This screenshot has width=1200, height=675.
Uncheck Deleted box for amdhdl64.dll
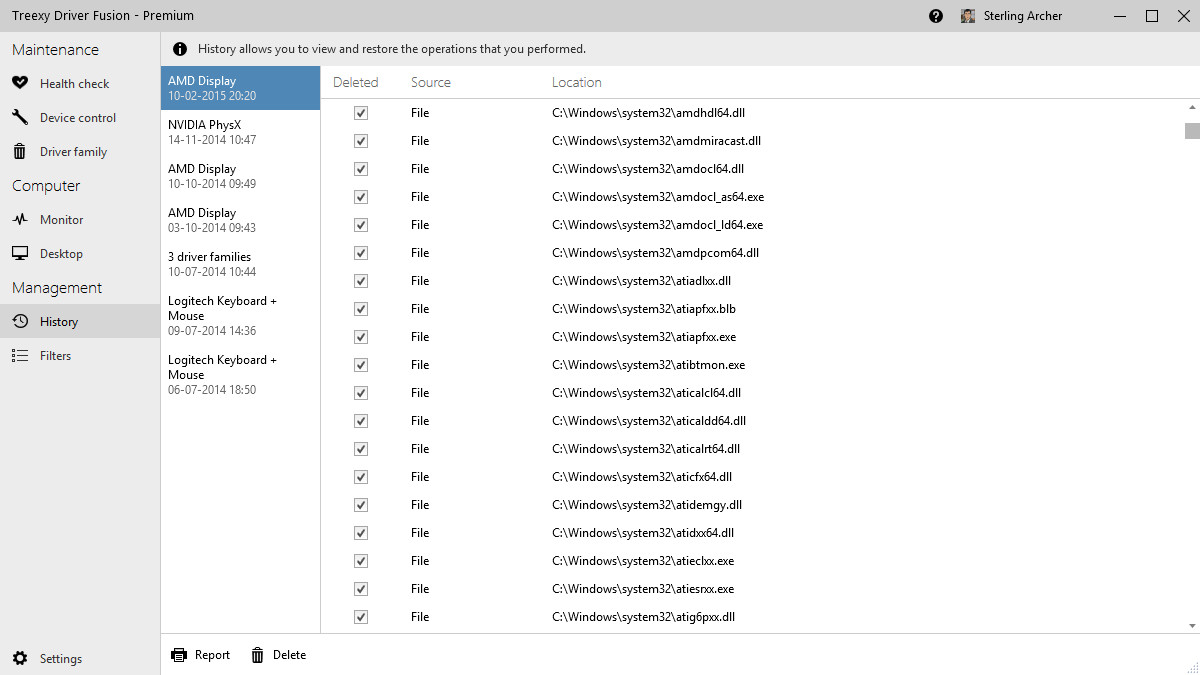(361, 113)
